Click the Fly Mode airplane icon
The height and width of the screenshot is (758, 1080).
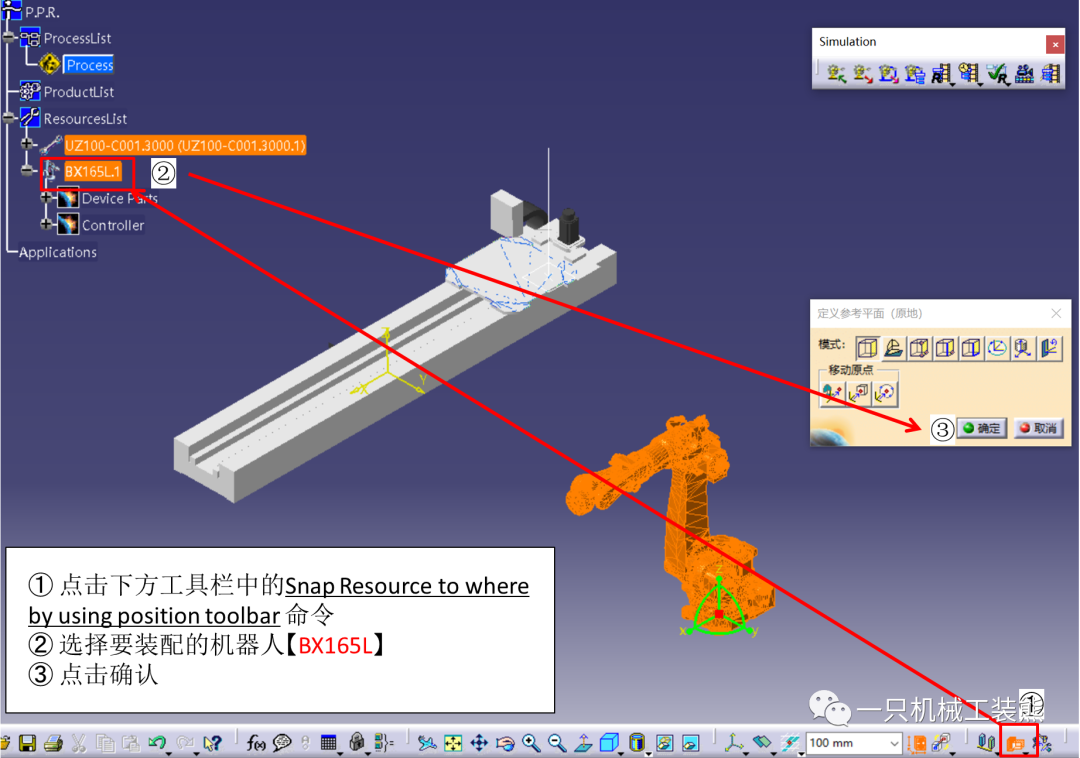pos(427,743)
